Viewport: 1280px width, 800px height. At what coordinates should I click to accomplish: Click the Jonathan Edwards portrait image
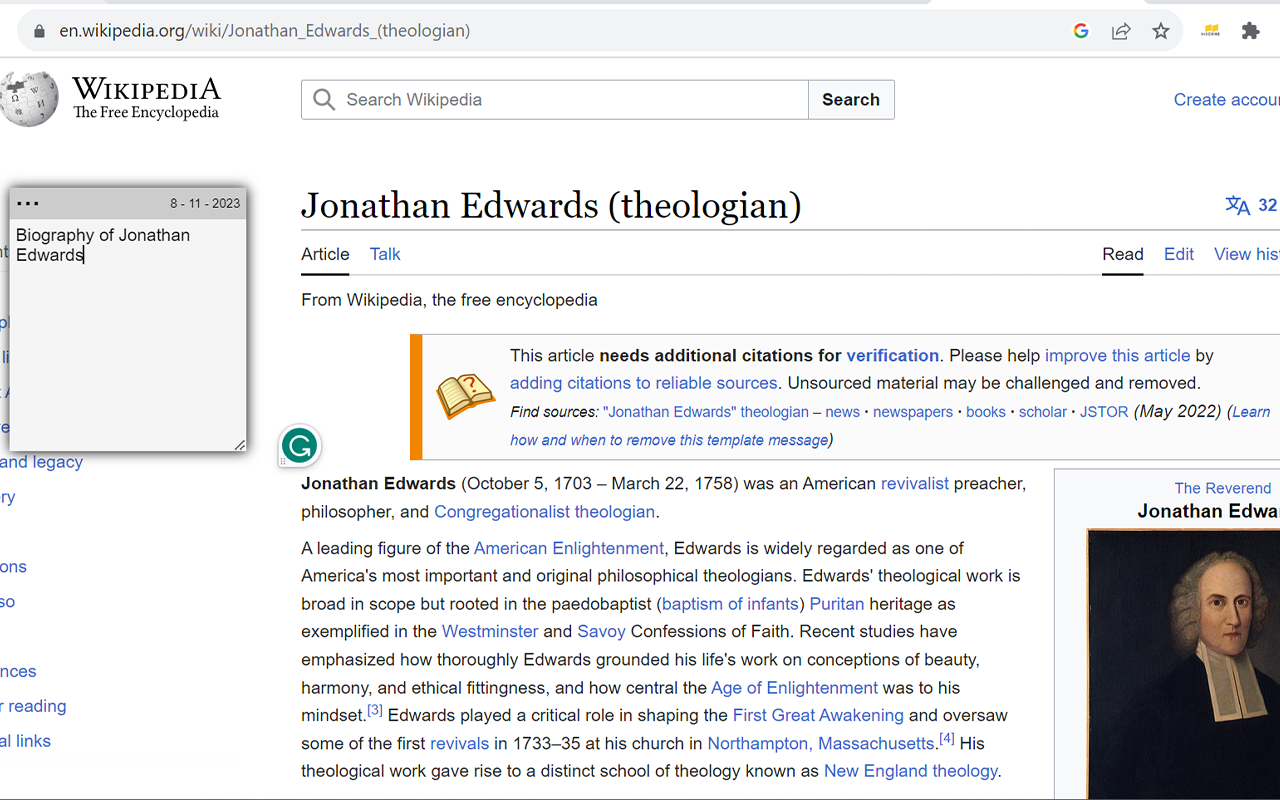1184,664
